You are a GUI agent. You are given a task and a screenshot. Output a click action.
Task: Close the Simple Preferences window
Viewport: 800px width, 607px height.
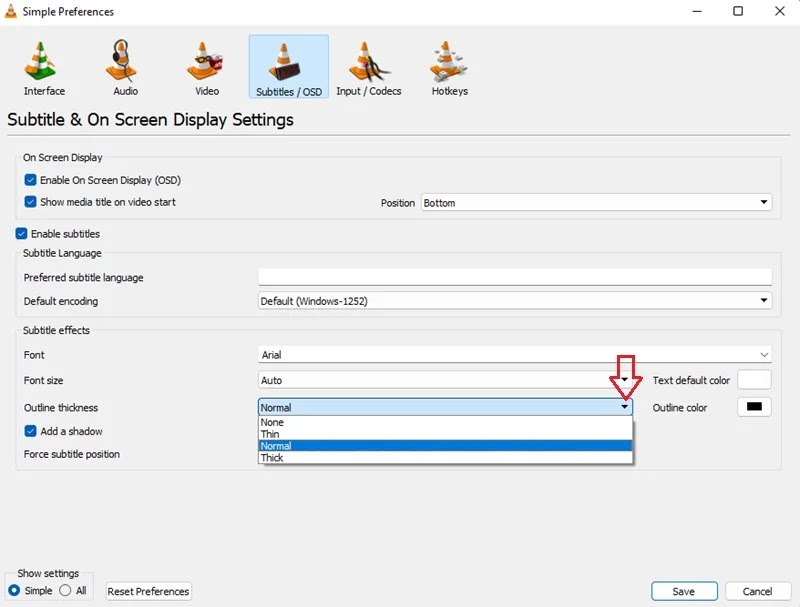point(780,11)
